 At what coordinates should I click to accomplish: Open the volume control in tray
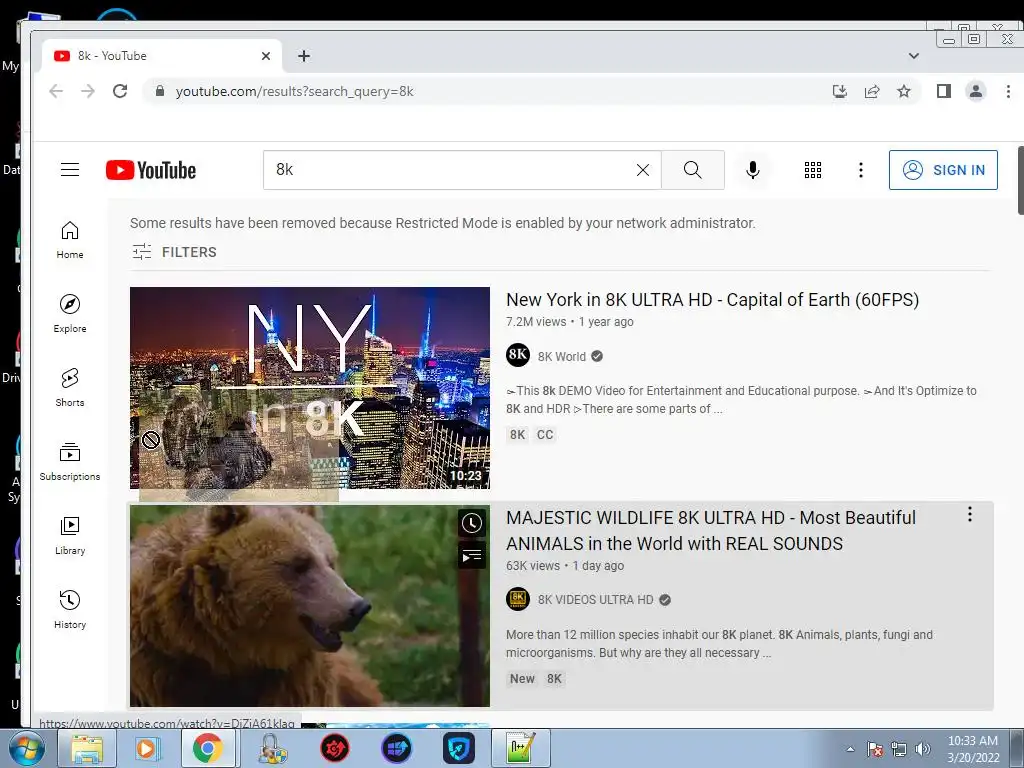923,749
